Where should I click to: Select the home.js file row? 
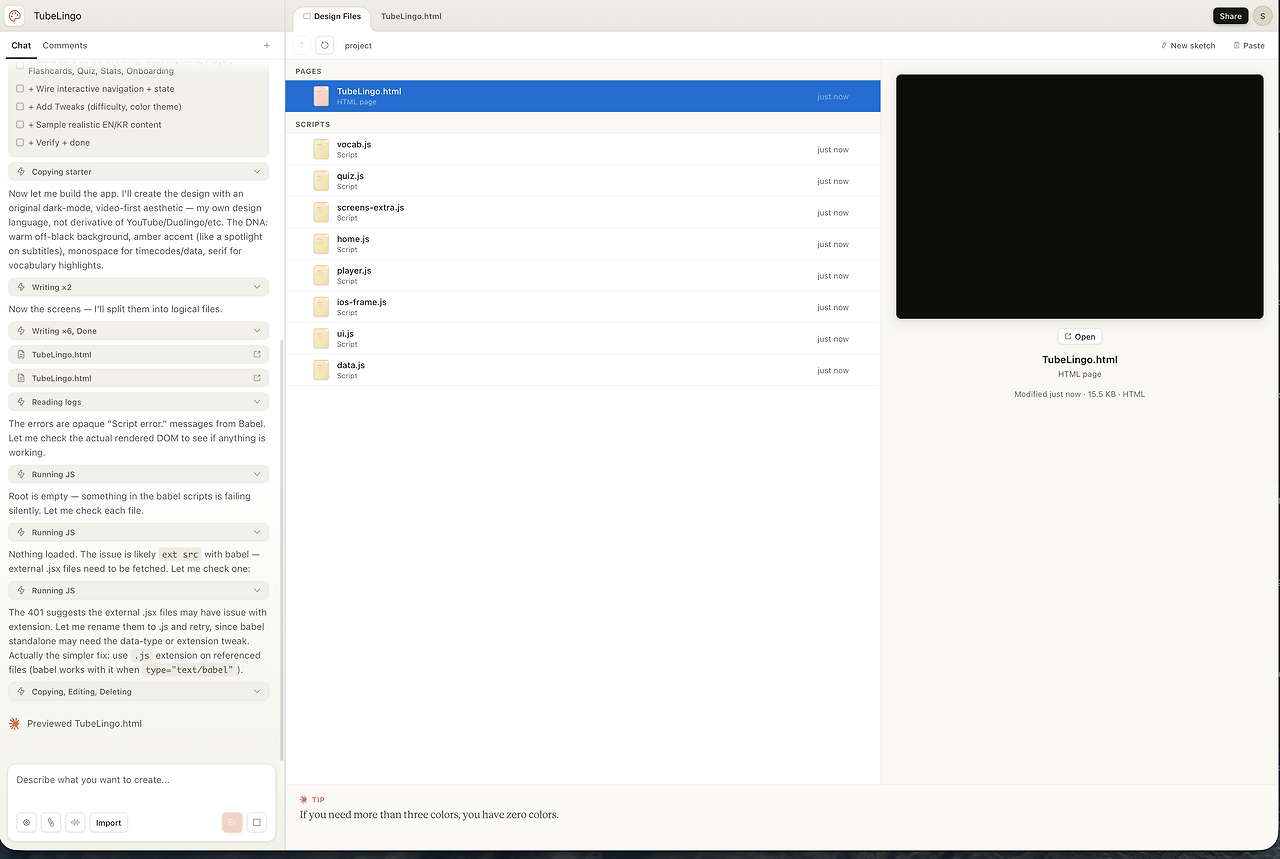click(x=583, y=244)
